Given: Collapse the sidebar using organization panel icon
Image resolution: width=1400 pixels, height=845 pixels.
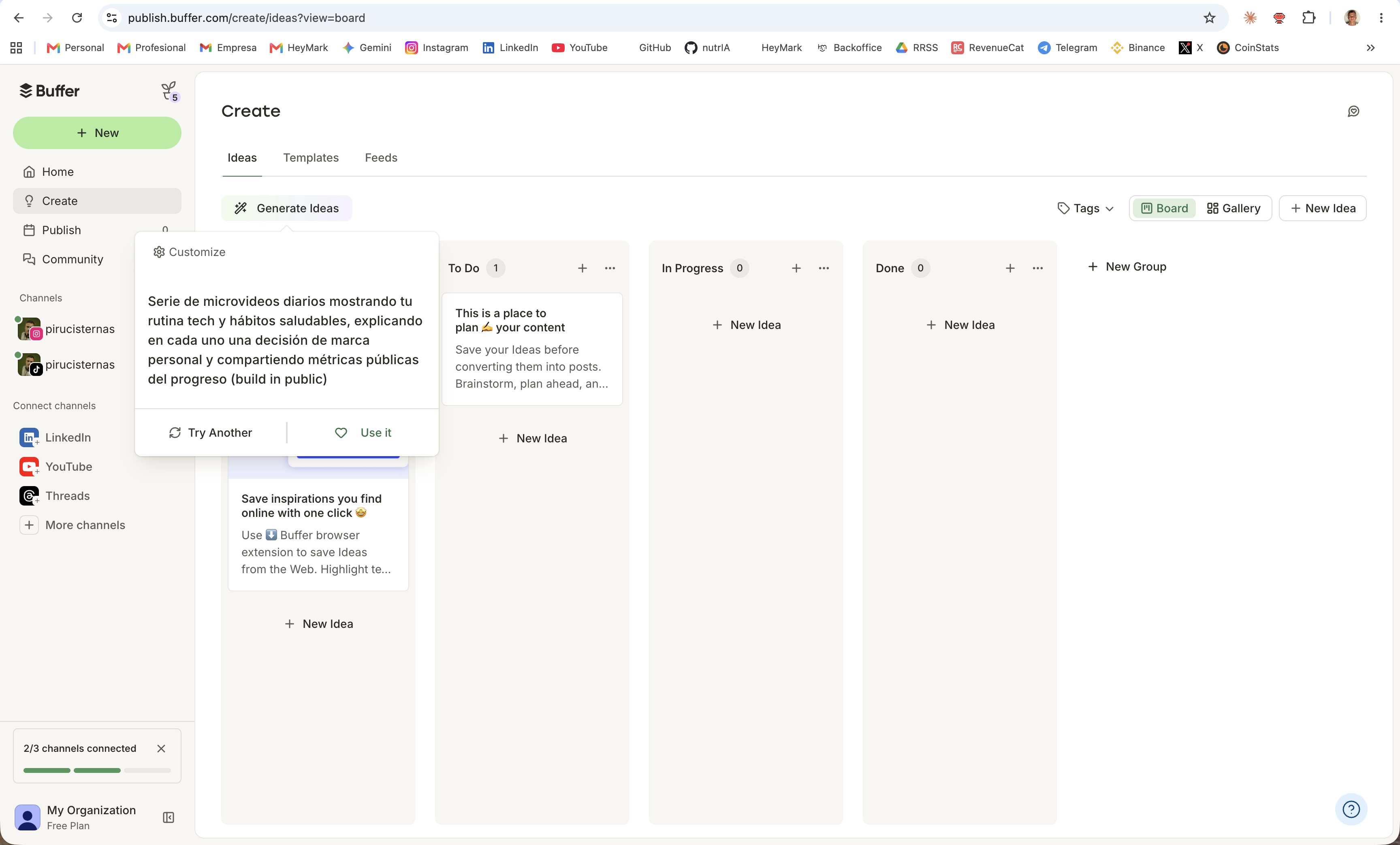Looking at the screenshot, I should (168, 817).
